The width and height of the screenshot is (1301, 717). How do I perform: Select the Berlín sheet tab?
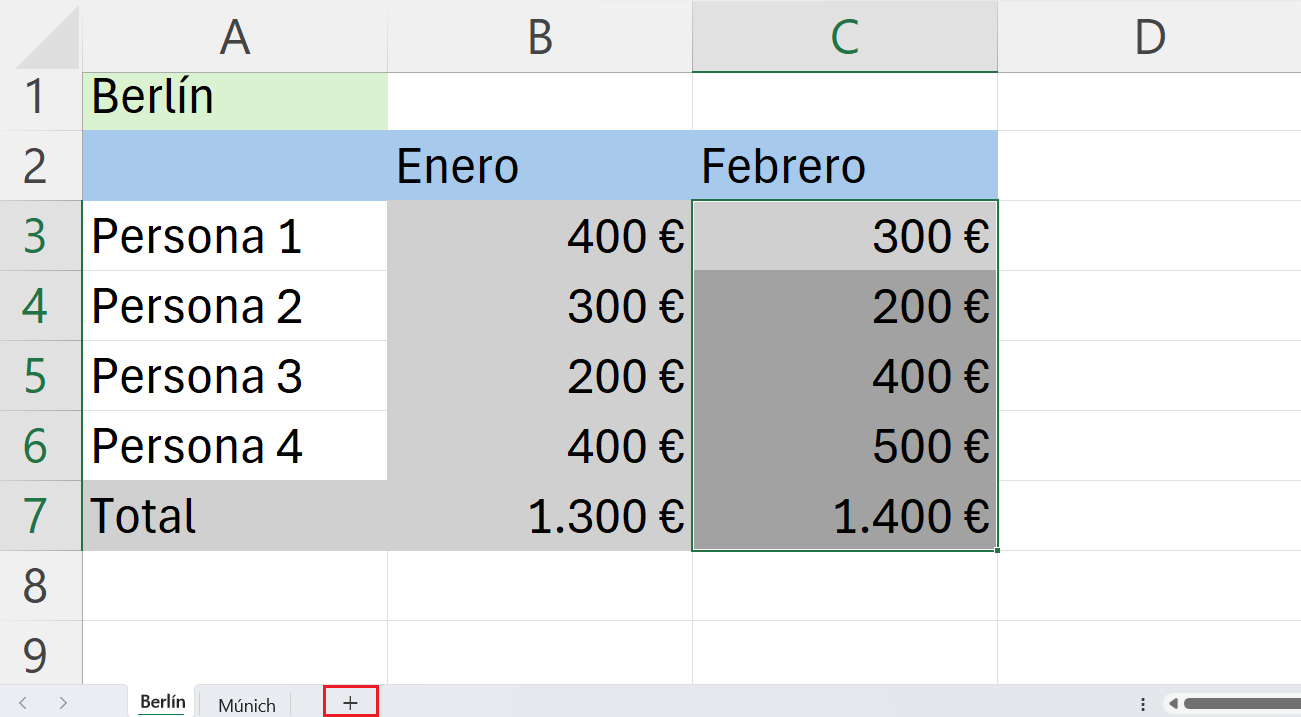tap(162, 702)
